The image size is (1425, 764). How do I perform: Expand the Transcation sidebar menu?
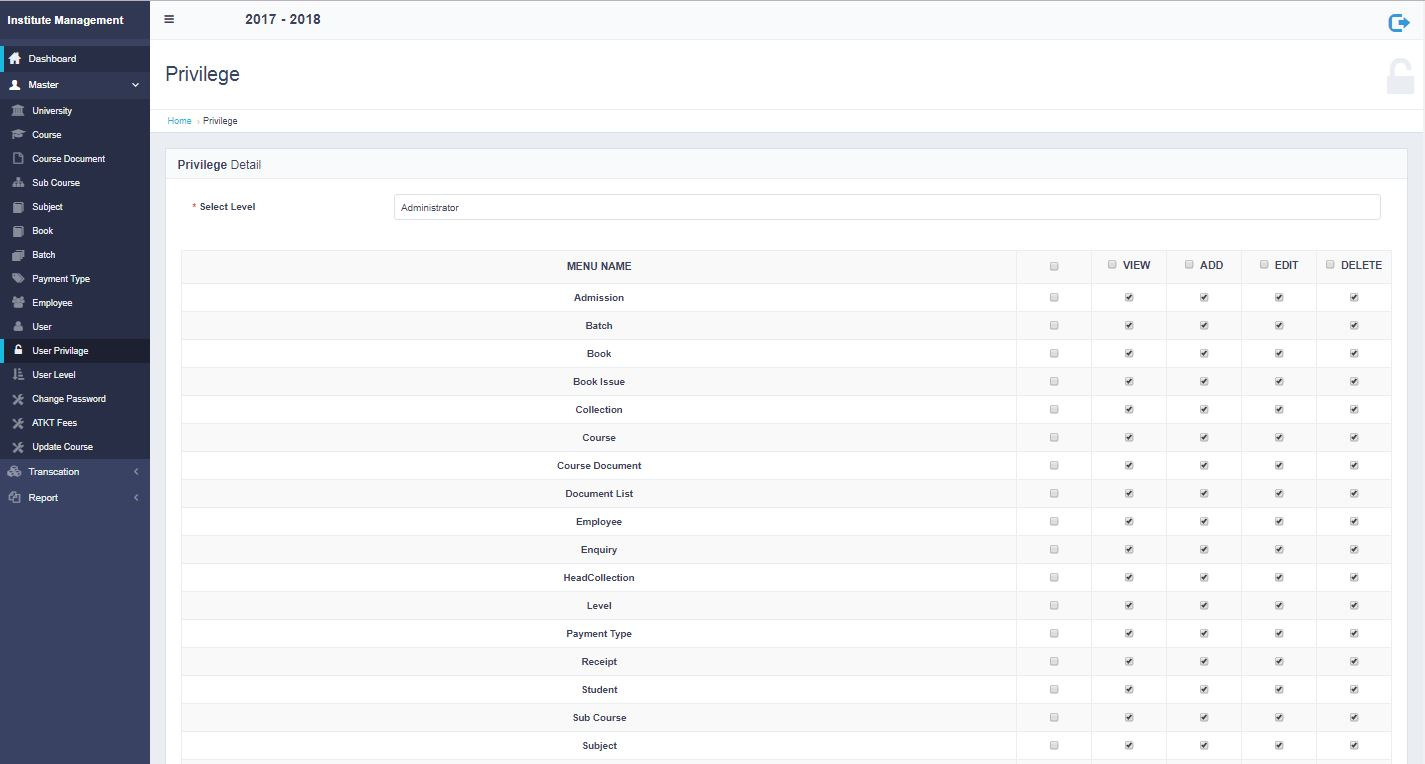[x=54, y=472]
